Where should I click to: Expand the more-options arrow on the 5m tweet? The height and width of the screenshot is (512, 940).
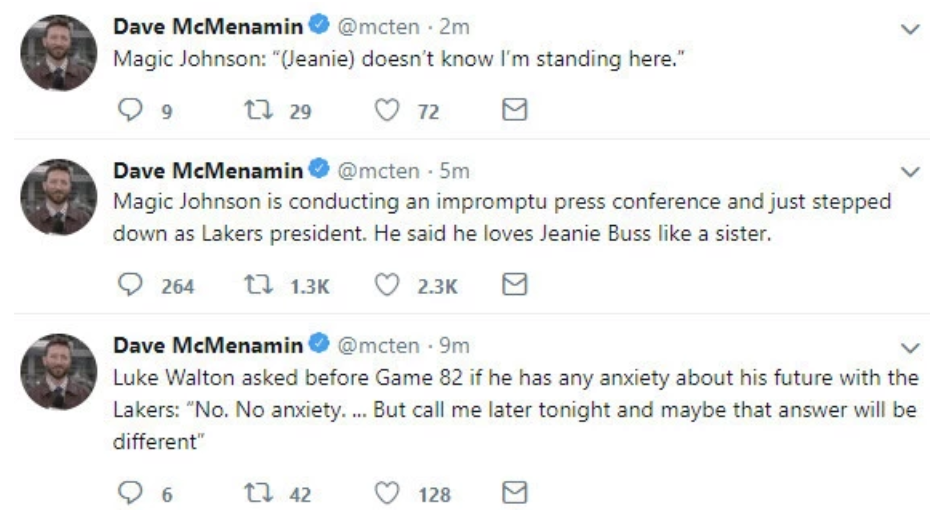pos(910,172)
